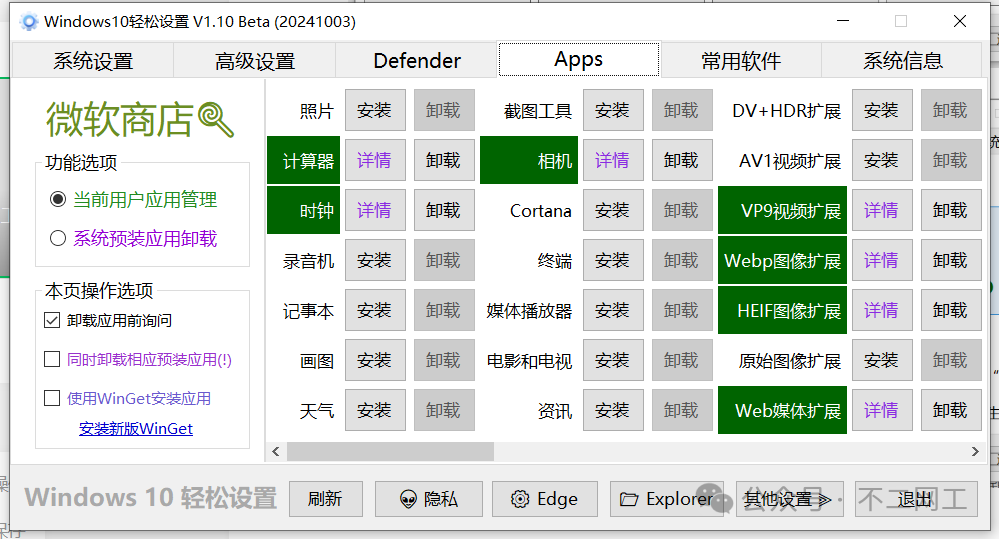Install the 录音机 app
This screenshot has height=539, width=999.
[x=375, y=260]
